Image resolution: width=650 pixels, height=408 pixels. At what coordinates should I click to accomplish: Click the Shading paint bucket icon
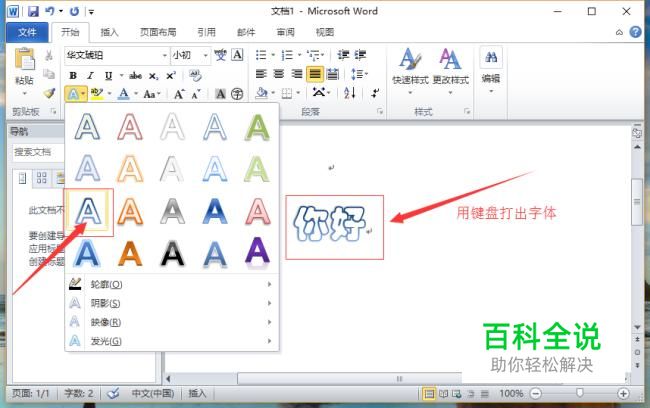pos(262,93)
